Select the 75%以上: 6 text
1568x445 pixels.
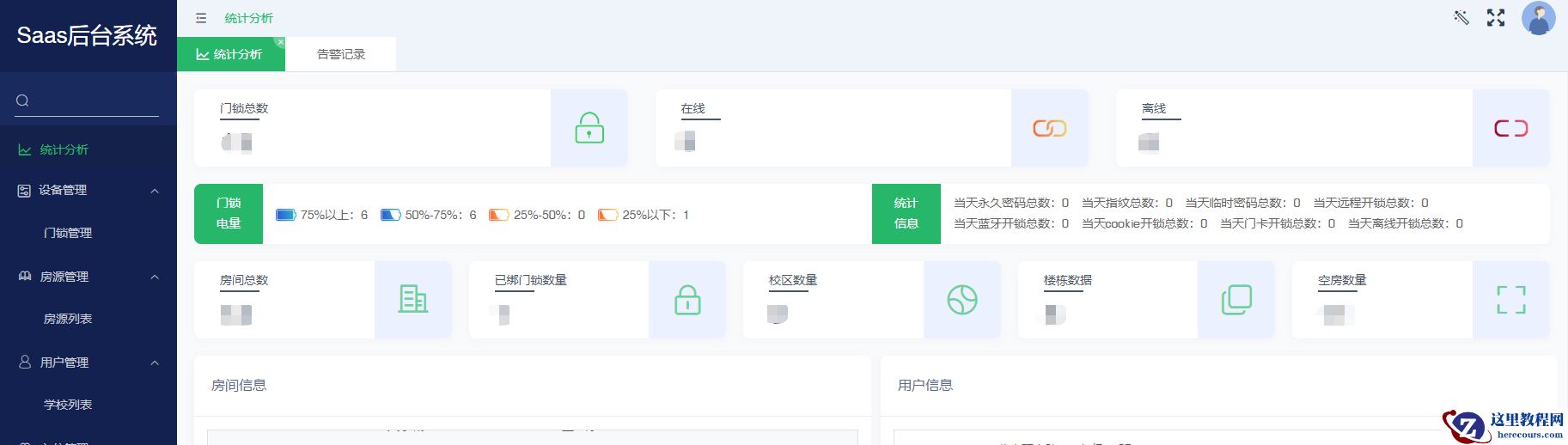pos(334,215)
